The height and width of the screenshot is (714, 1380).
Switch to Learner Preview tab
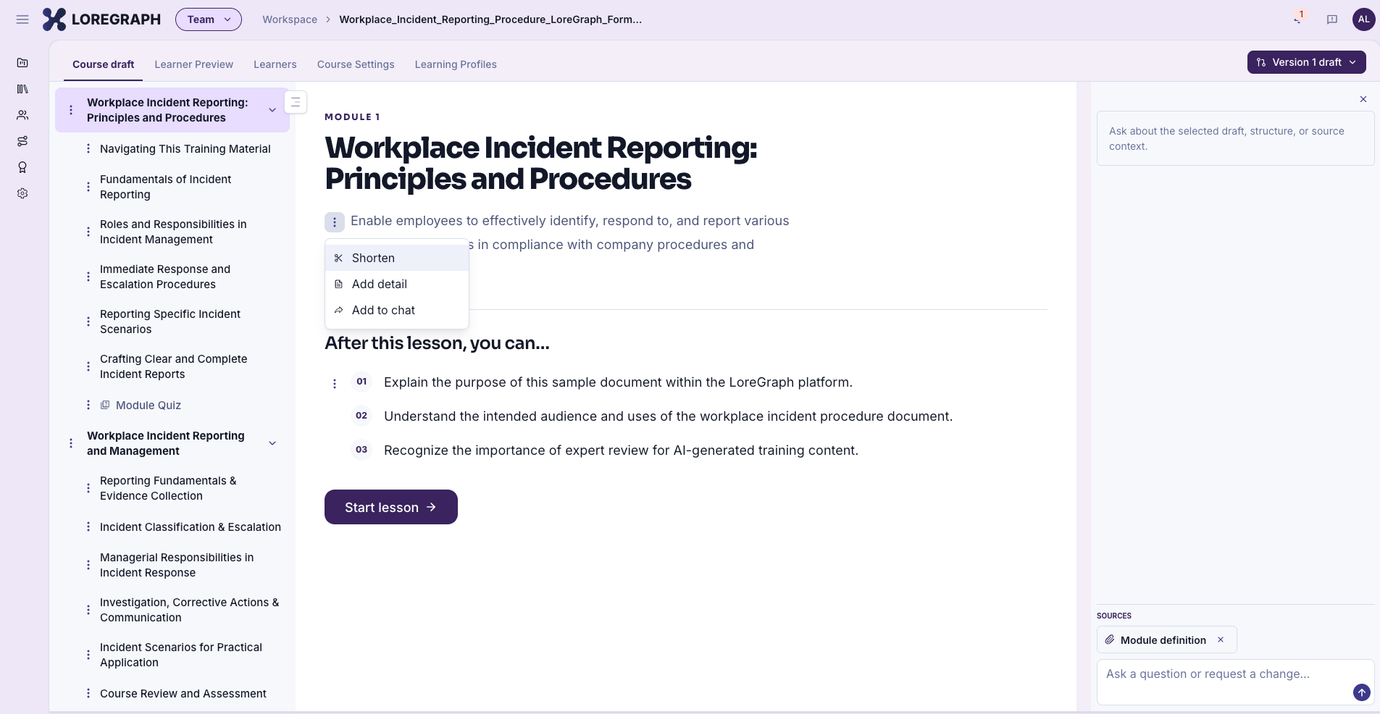click(194, 64)
